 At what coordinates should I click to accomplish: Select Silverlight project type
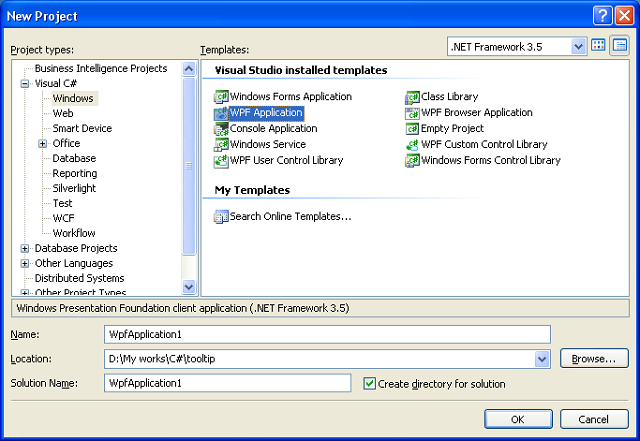[76, 188]
